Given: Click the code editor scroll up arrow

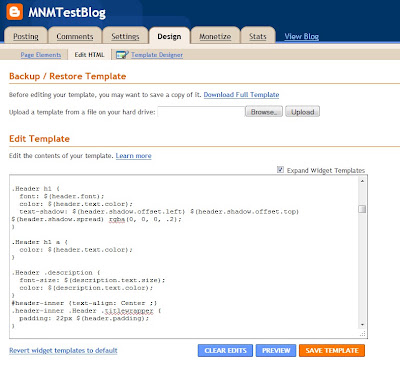Looking at the screenshot, I should pos(362,181).
